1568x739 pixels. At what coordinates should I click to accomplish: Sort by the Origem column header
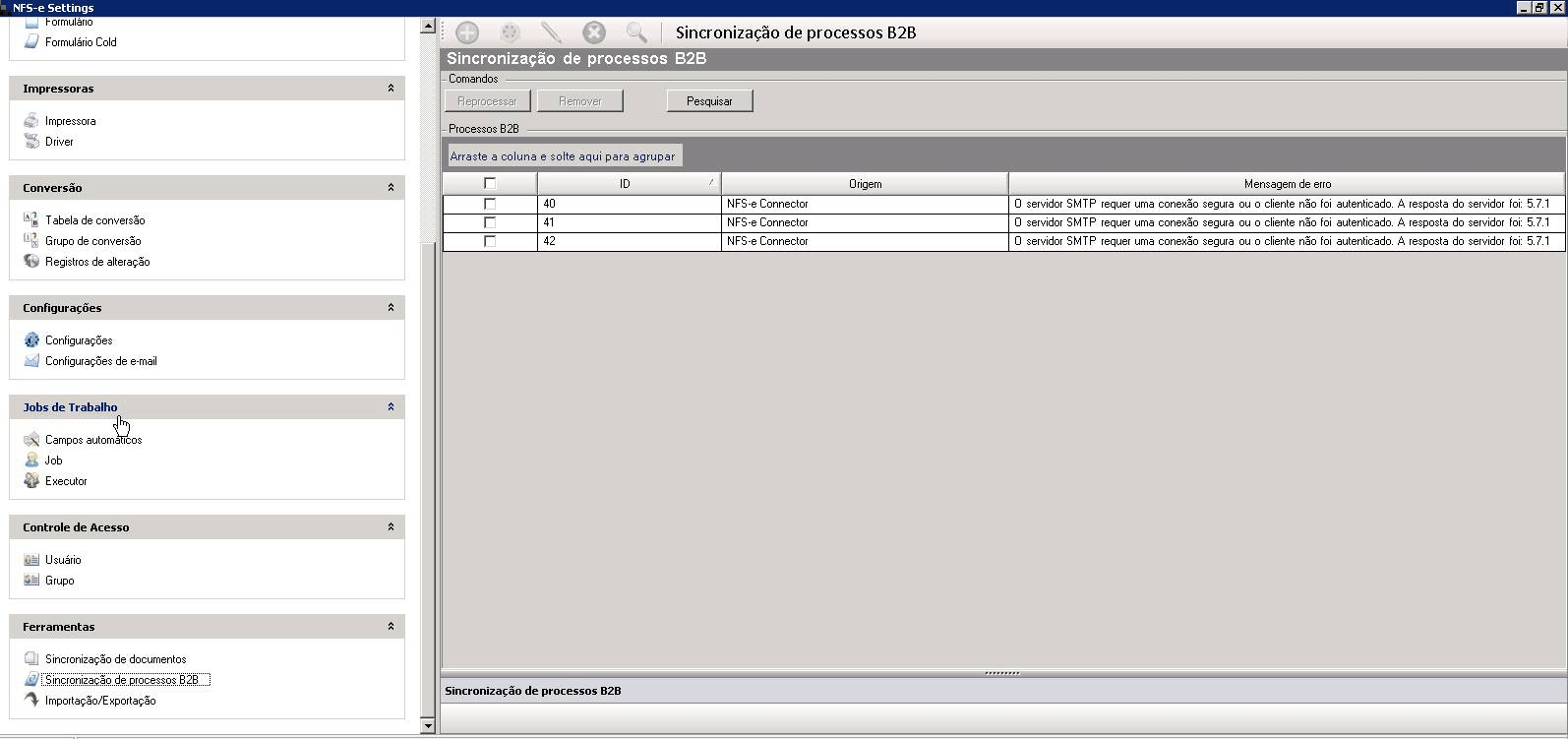(x=865, y=184)
